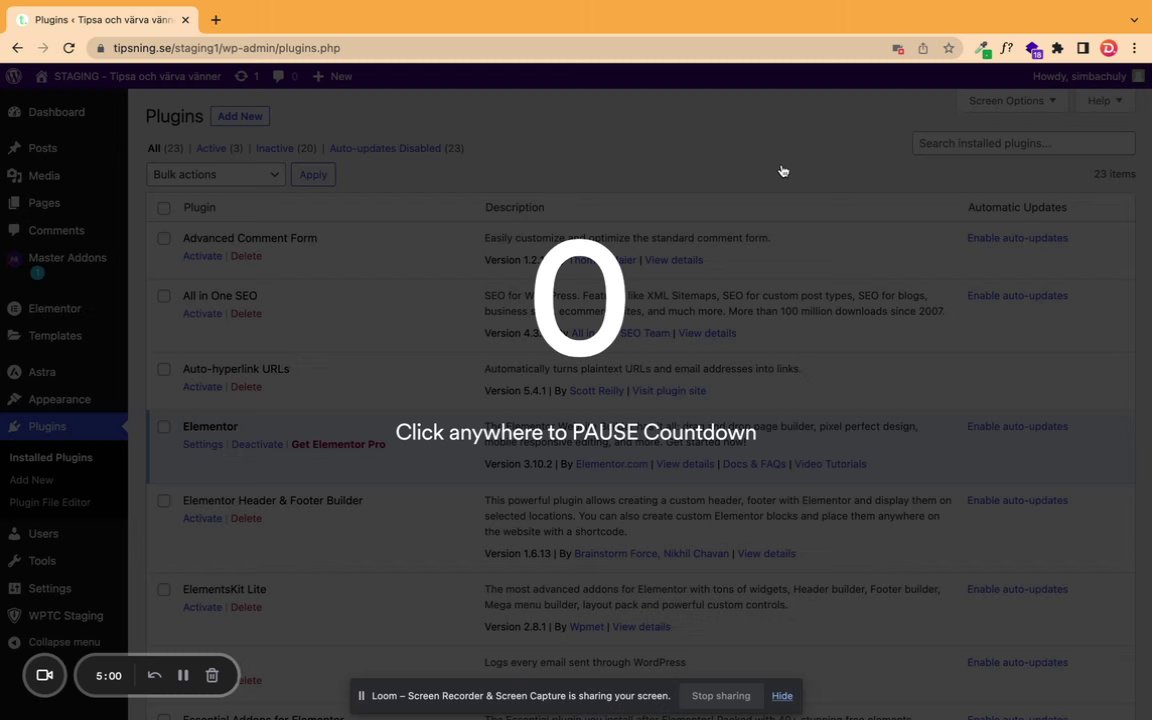Open Plugin File Editor submenu item
Viewport: 1152px width, 720px height.
[50, 503]
